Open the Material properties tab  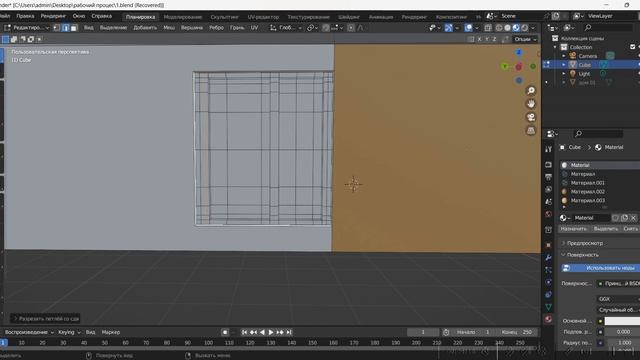[548, 319]
